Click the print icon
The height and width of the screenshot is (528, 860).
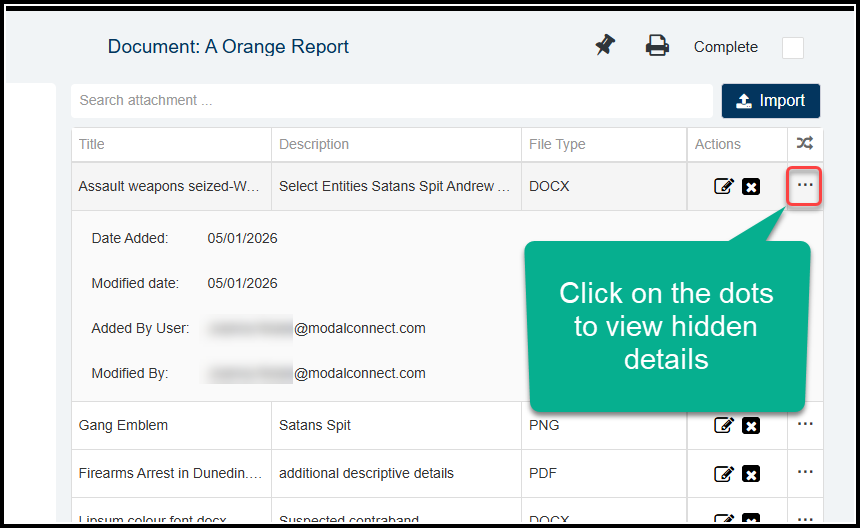(657, 46)
